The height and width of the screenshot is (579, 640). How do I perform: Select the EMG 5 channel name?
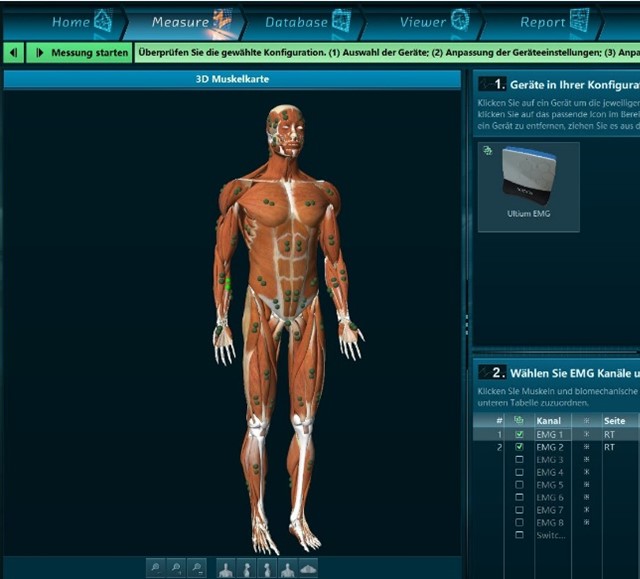[550, 485]
